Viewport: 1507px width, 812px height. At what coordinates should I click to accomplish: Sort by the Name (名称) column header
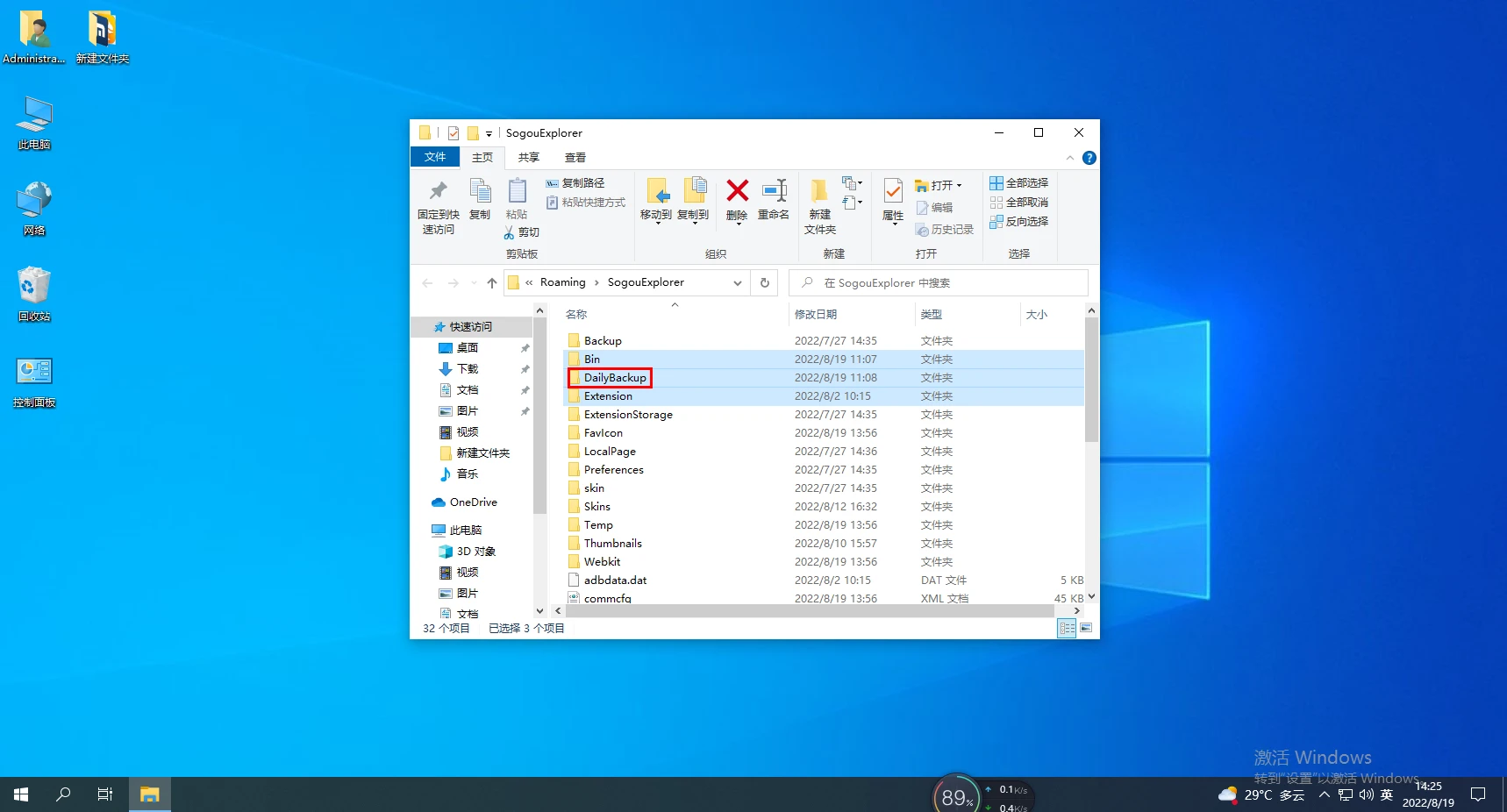tap(576, 314)
